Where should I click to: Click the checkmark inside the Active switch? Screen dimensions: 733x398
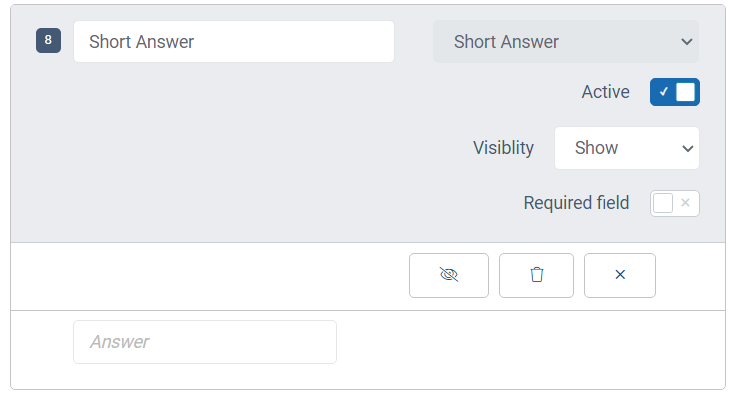click(x=663, y=92)
